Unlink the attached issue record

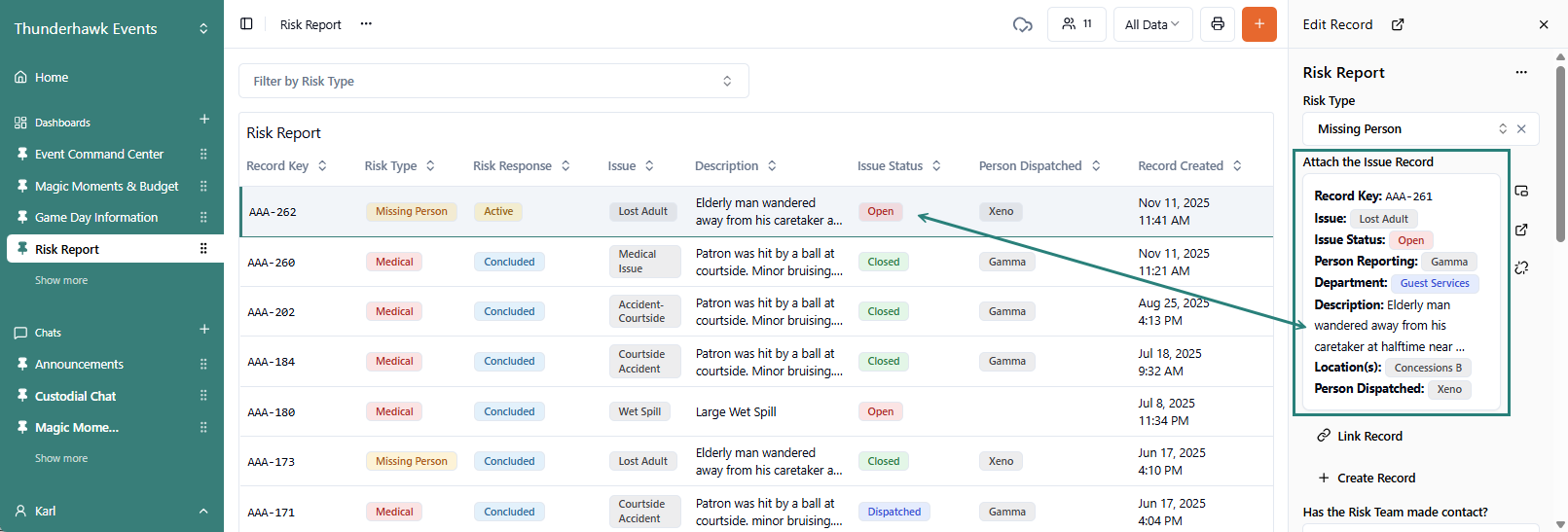click(x=1521, y=267)
